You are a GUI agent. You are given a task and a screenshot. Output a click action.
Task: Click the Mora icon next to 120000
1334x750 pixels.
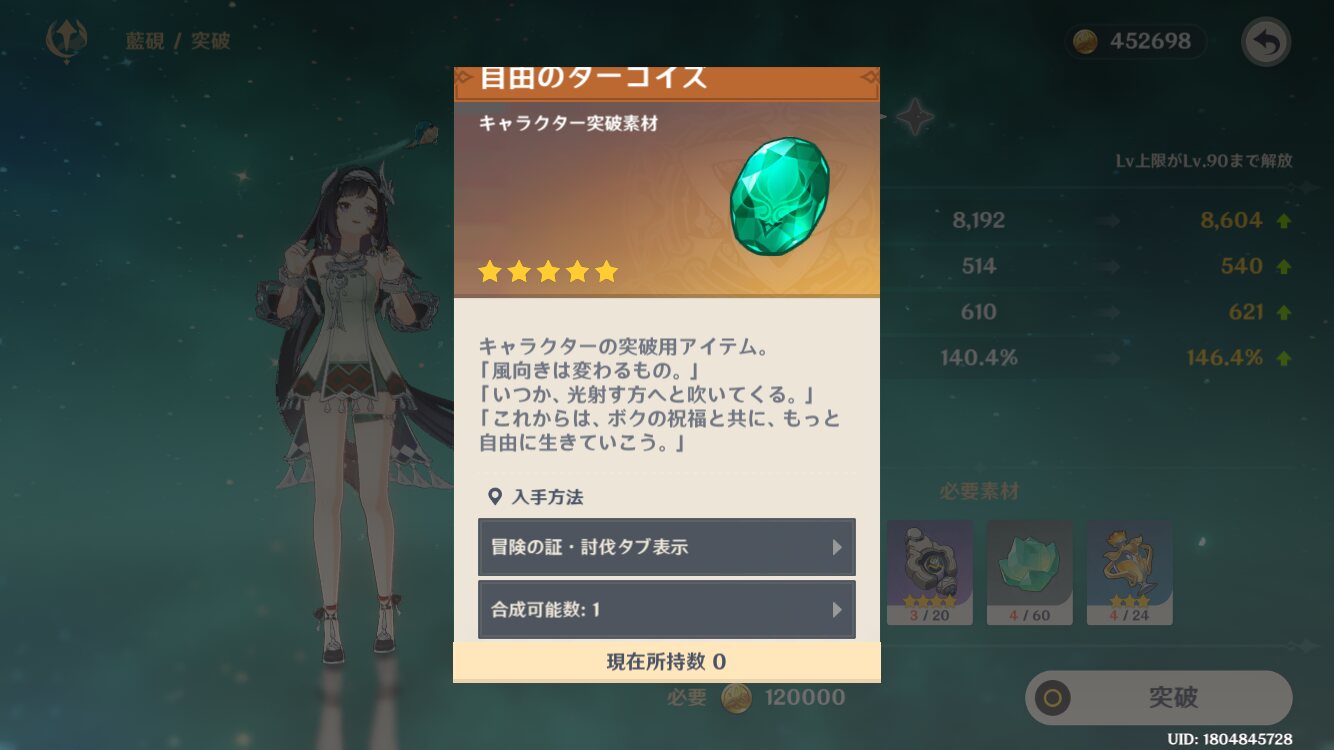(x=737, y=697)
